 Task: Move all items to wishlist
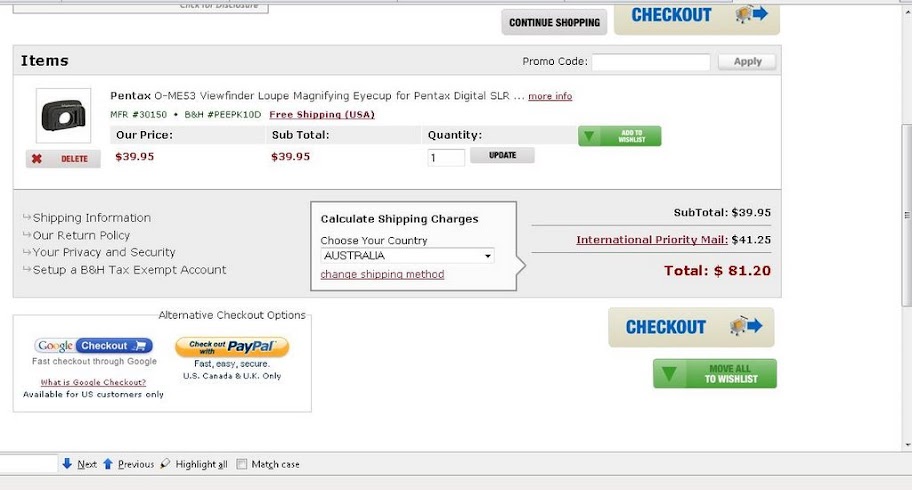(715, 374)
